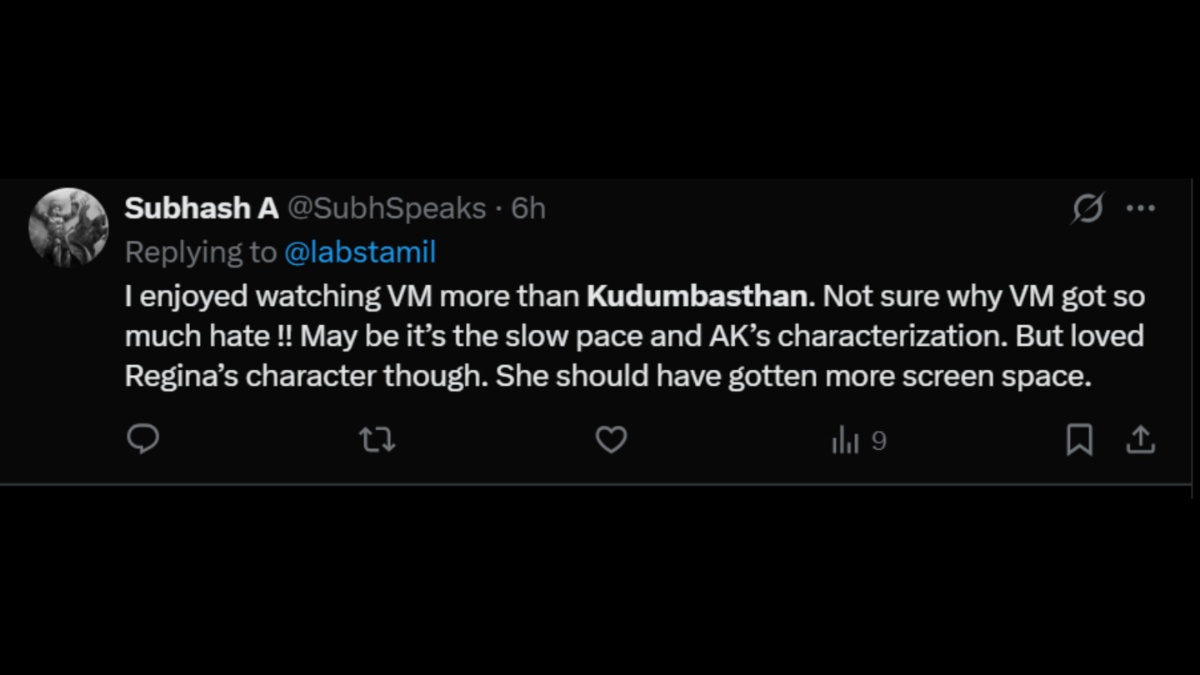Image resolution: width=1200 pixels, height=675 pixels.
Task: Open the Grok explain-post icon
Action: click(1088, 209)
